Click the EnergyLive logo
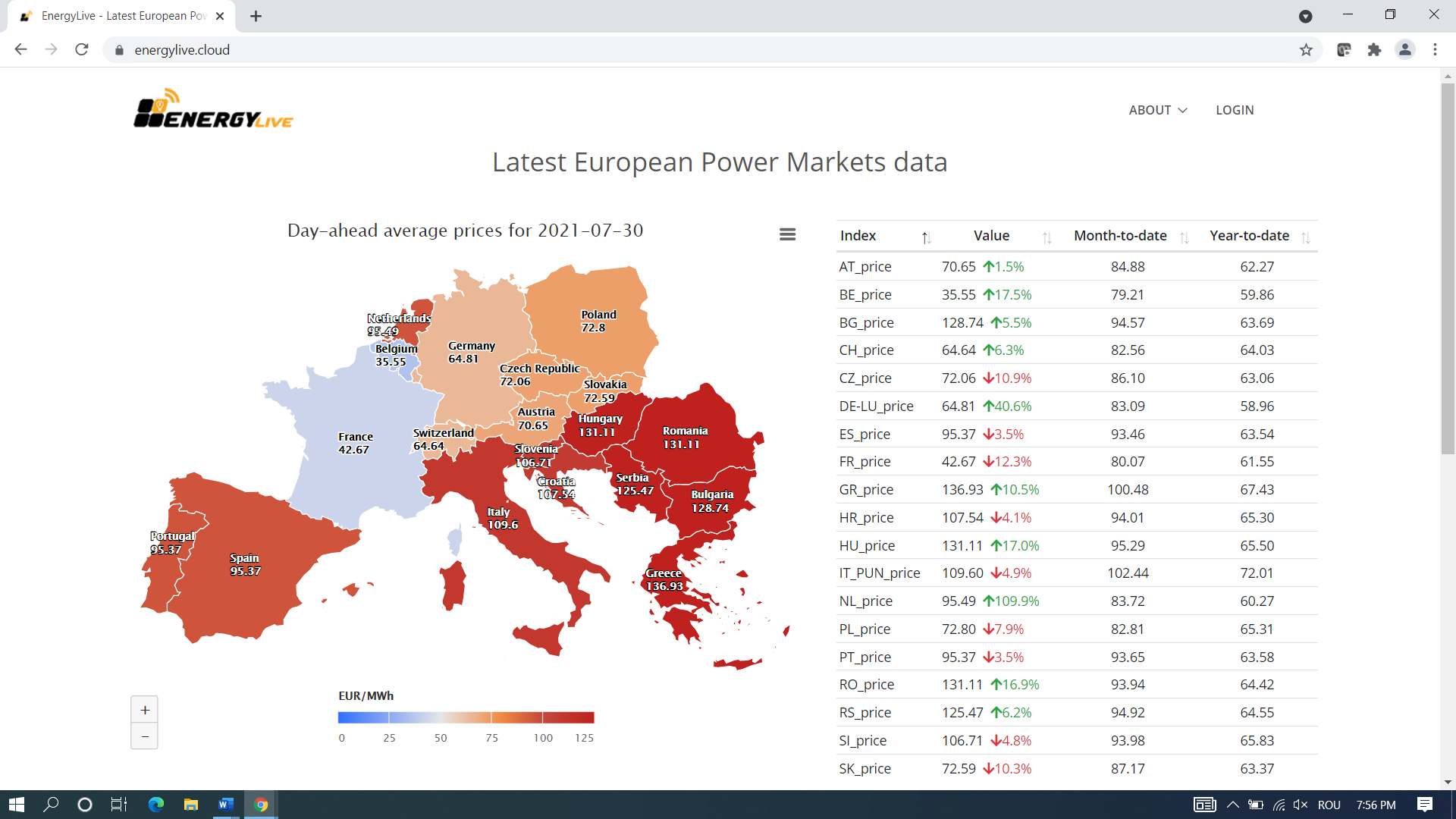The height and width of the screenshot is (819, 1456). coord(213,110)
